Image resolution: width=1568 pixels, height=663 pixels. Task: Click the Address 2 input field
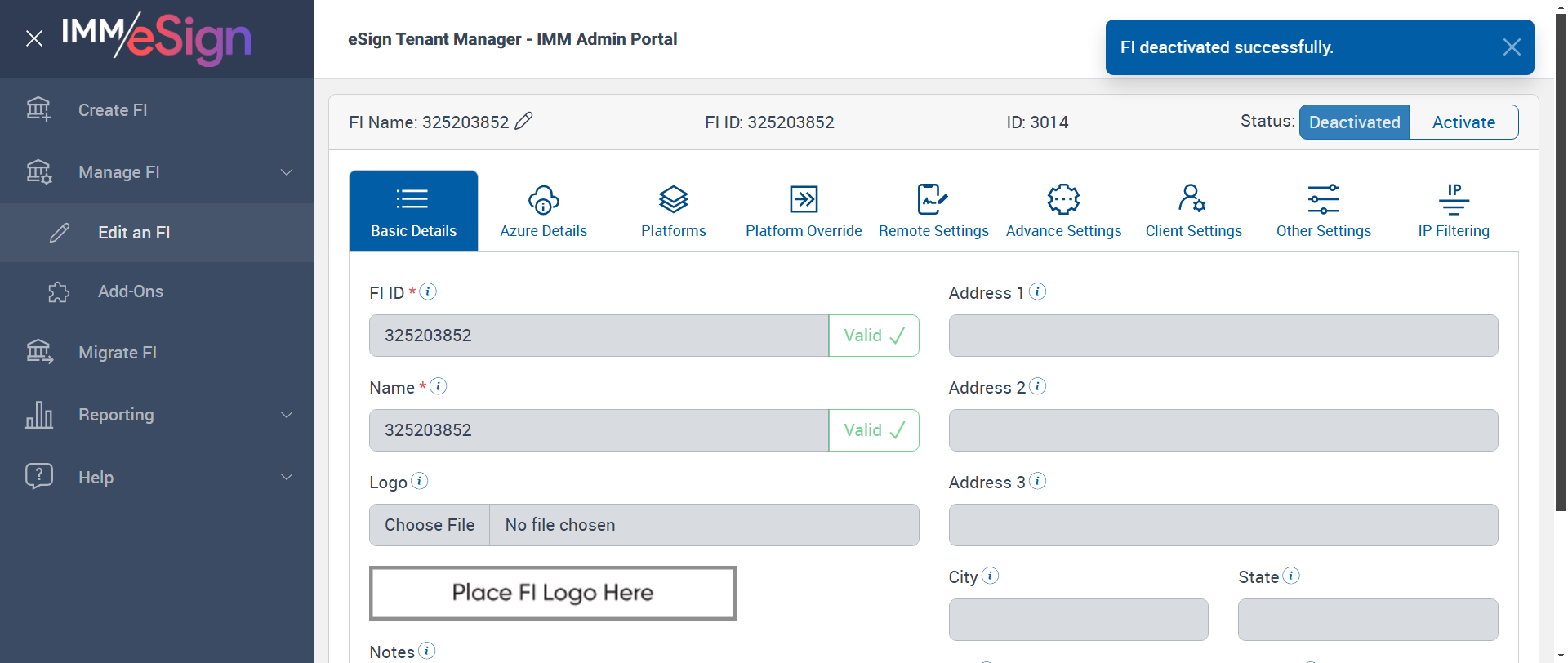click(x=1223, y=430)
